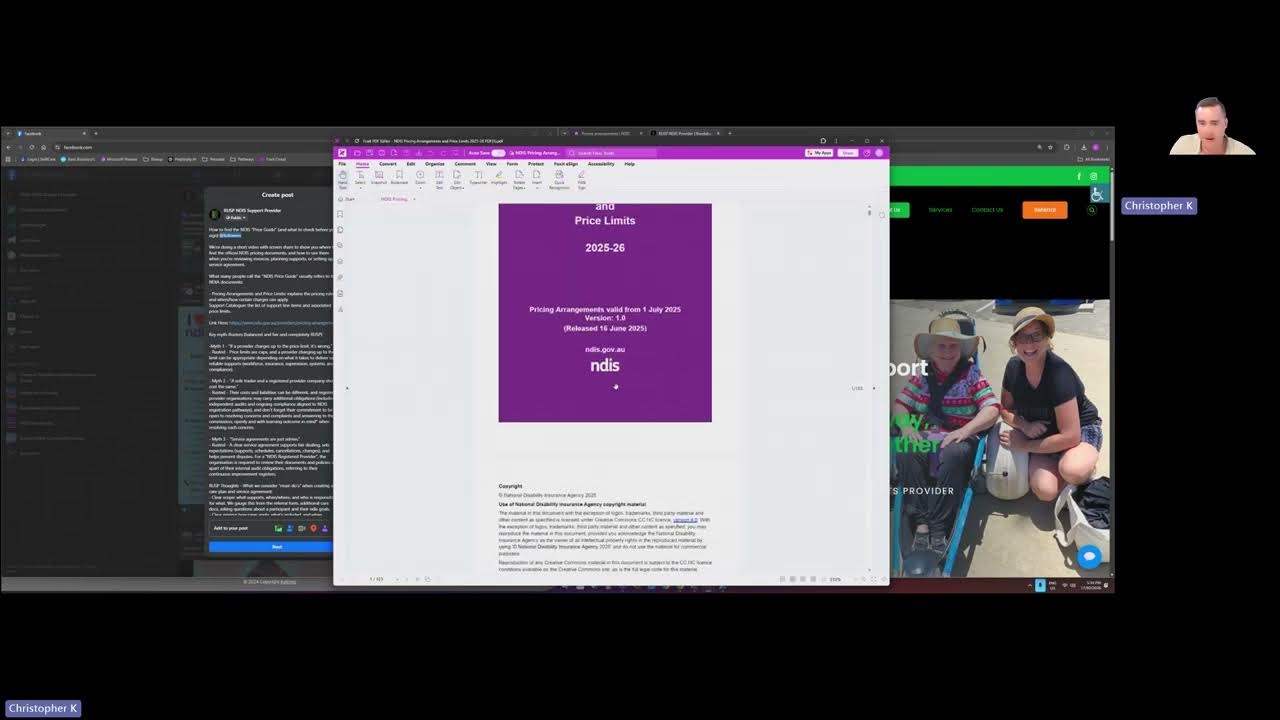Run Quick Recognition OCR tool
This screenshot has height=720, width=1280.
pos(559,179)
